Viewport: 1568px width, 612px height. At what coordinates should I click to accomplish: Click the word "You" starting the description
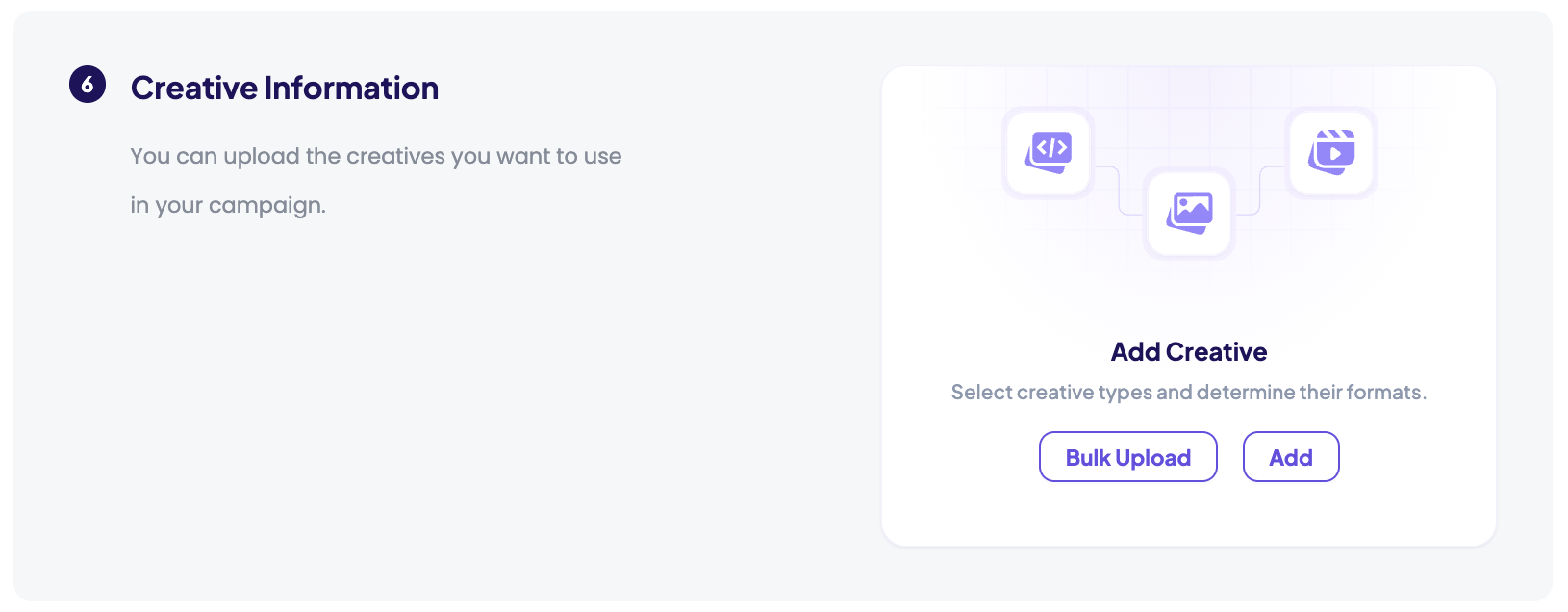click(x=150, y=157)
